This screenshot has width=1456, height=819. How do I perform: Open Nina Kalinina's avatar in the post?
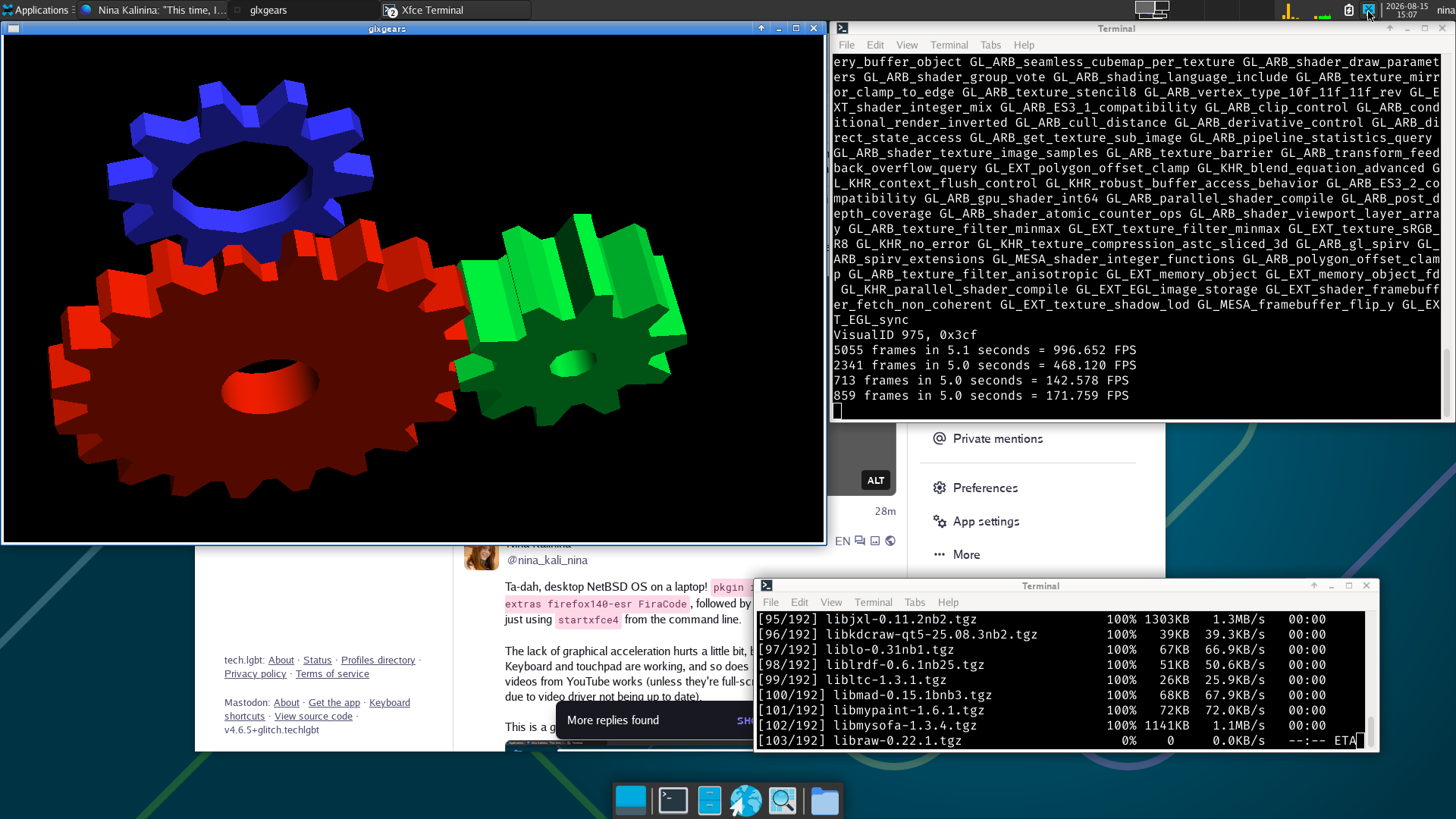point(482,557)
